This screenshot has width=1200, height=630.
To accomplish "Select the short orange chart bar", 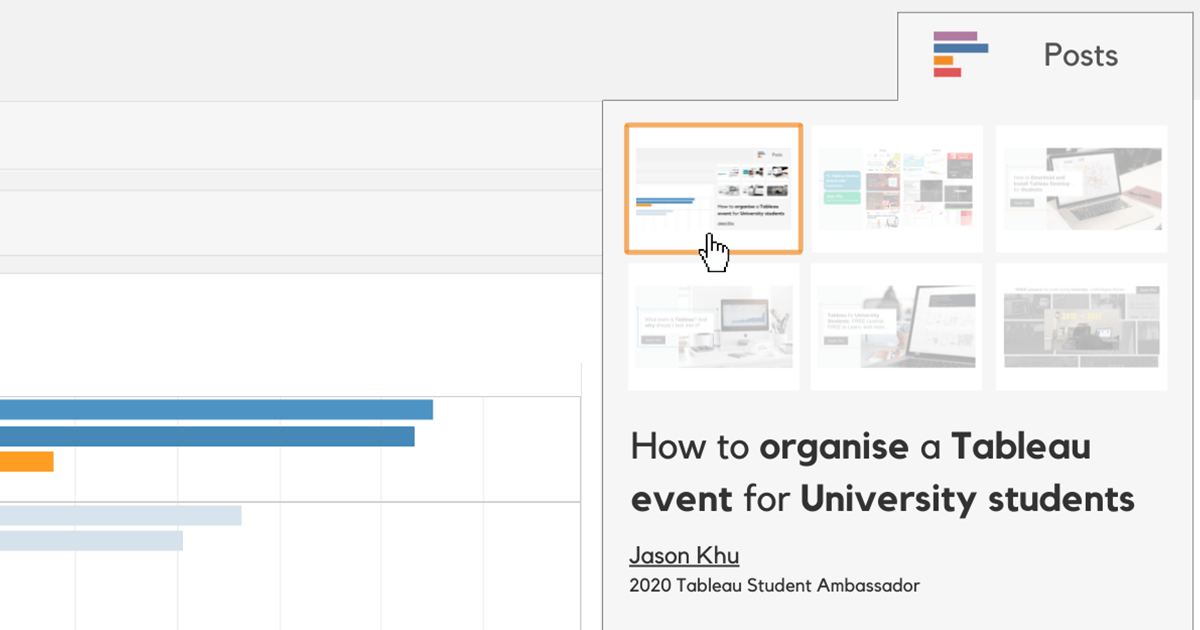I will [x=26, y=462].
